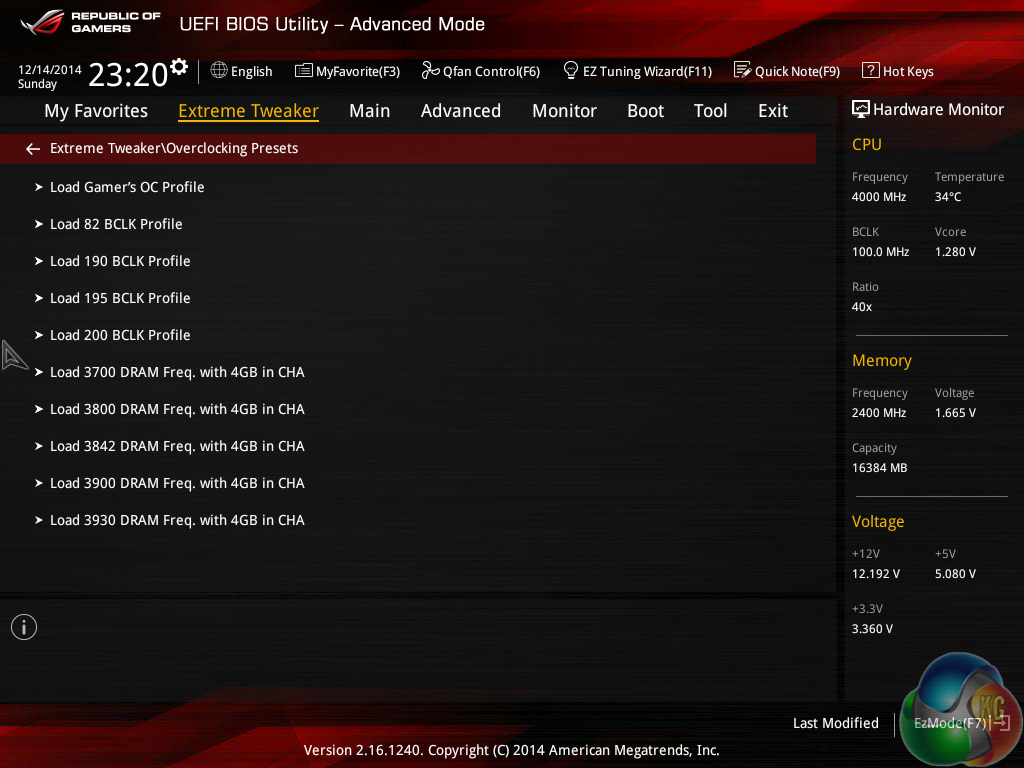Viewport: 1024px width, 768px height.
Task: Click the info circle icon
Action: click(x=24, y=627)
